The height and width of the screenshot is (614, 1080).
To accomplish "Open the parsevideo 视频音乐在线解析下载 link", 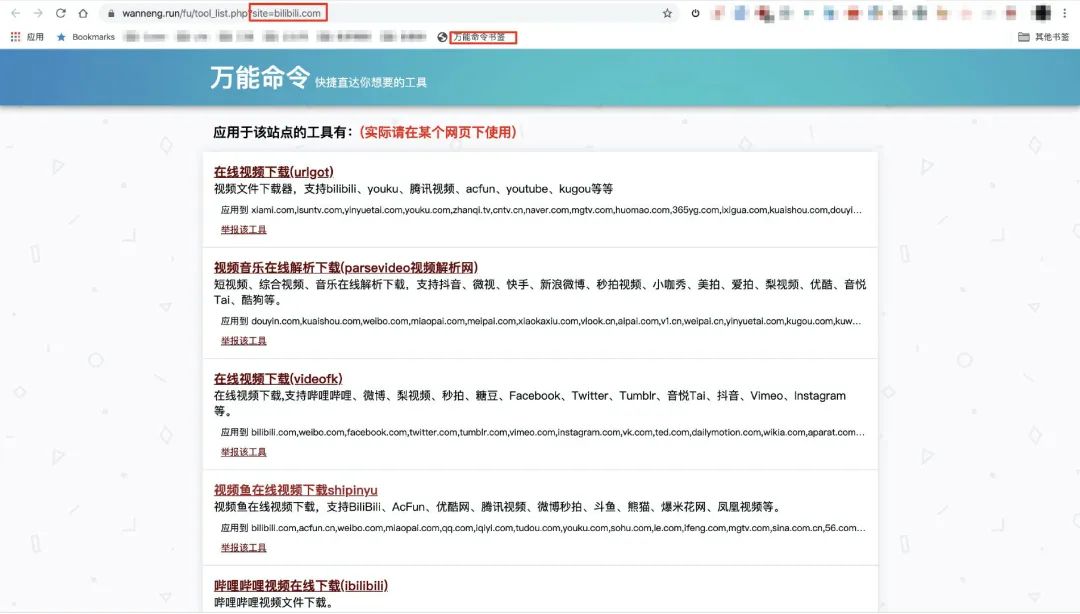I will tap(346, 266).
